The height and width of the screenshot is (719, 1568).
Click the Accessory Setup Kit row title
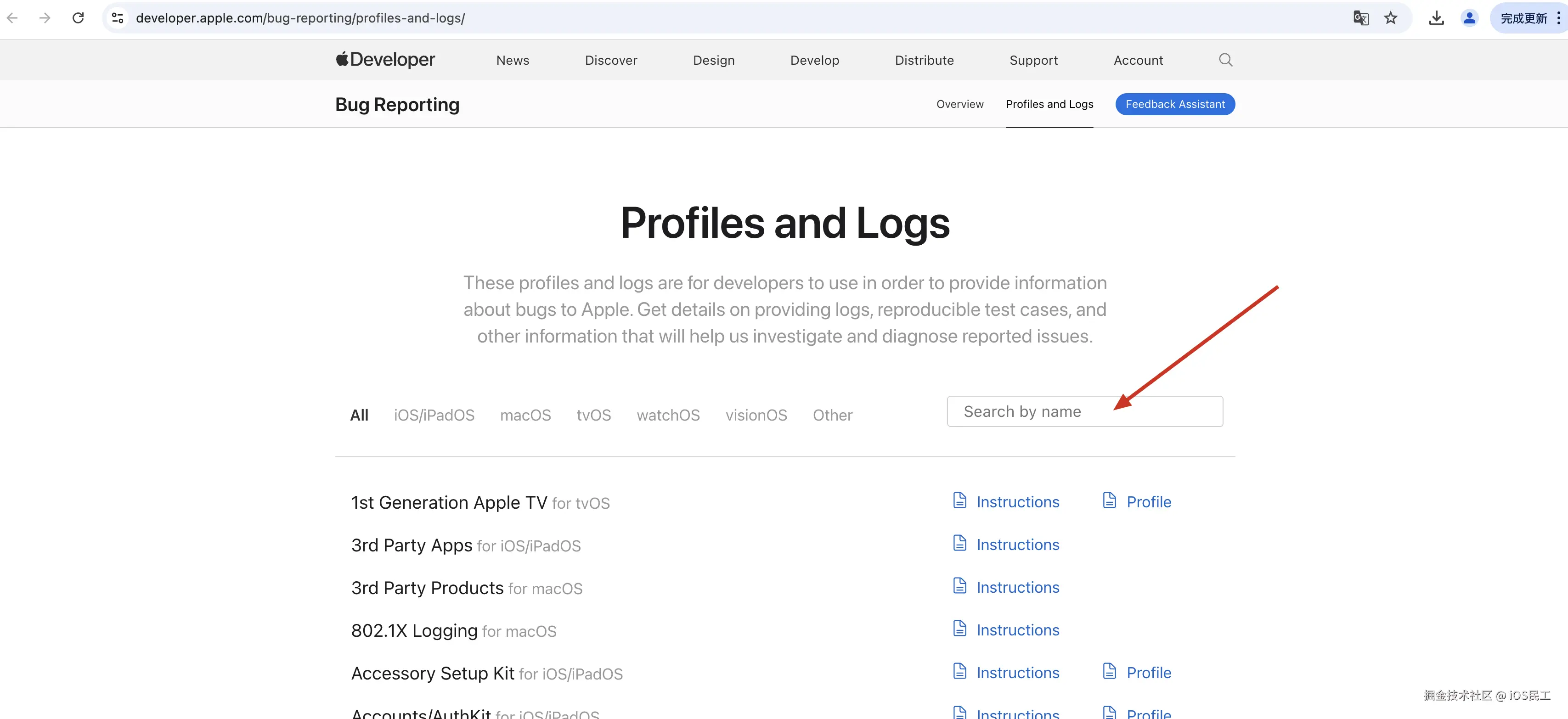tap(433, 674)
